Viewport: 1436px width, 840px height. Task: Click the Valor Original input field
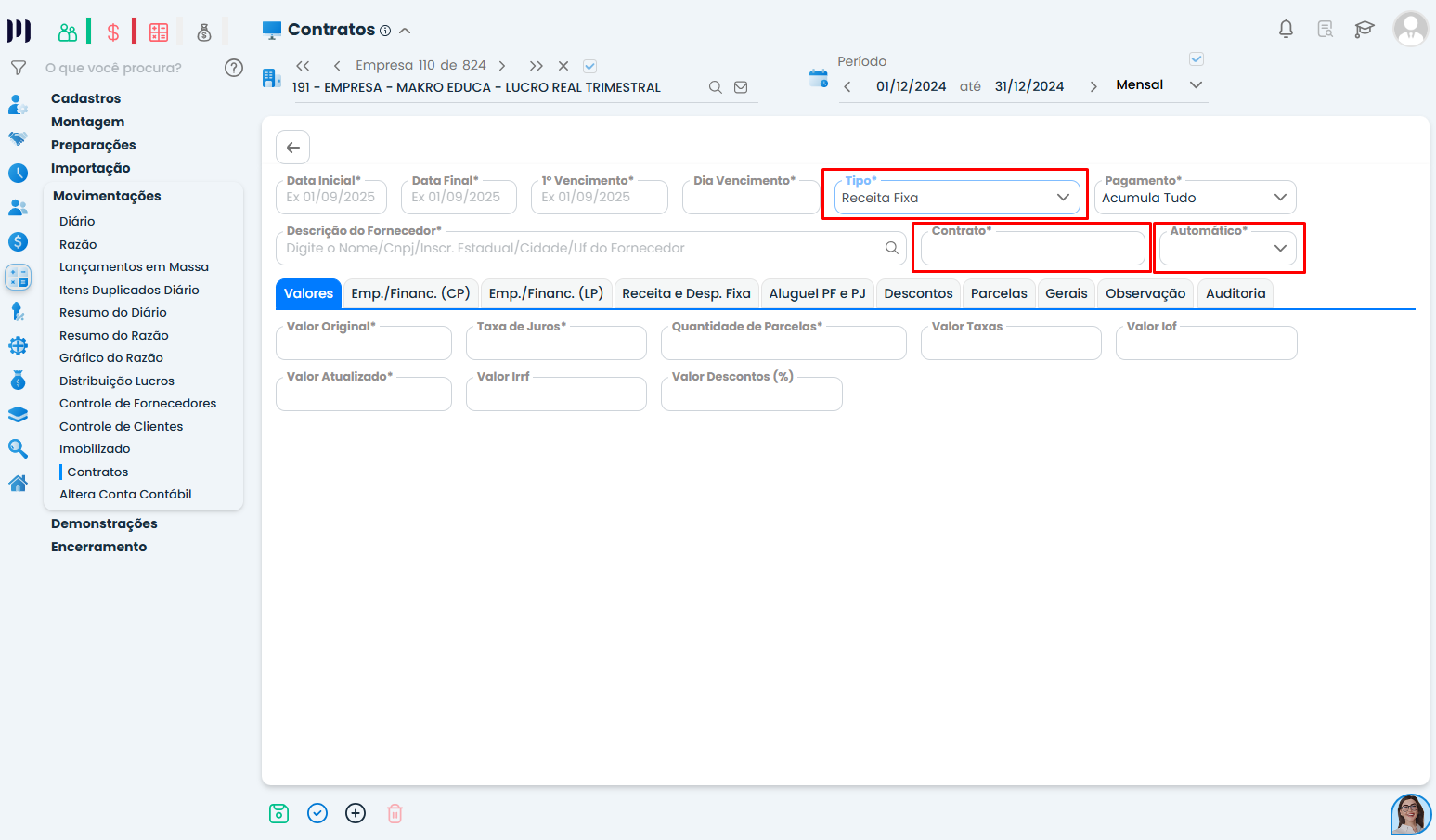coord(364,344)
